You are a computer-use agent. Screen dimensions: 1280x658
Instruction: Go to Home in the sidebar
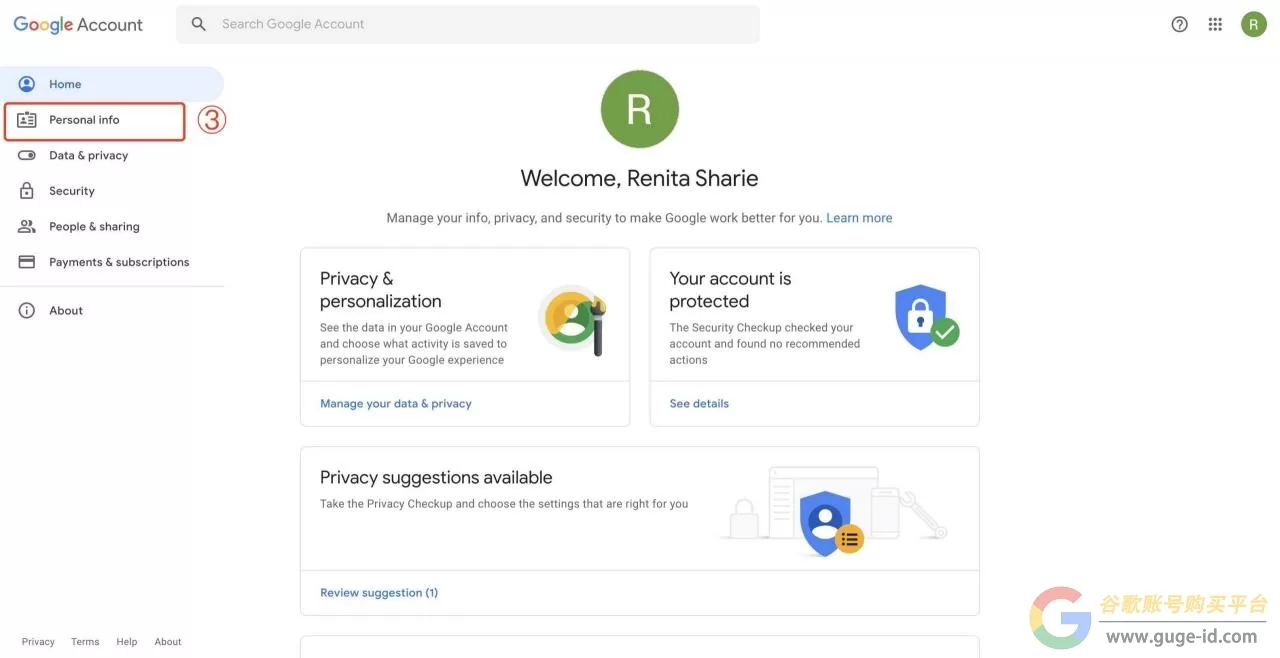pyautogui.click(x=113, y=84)
